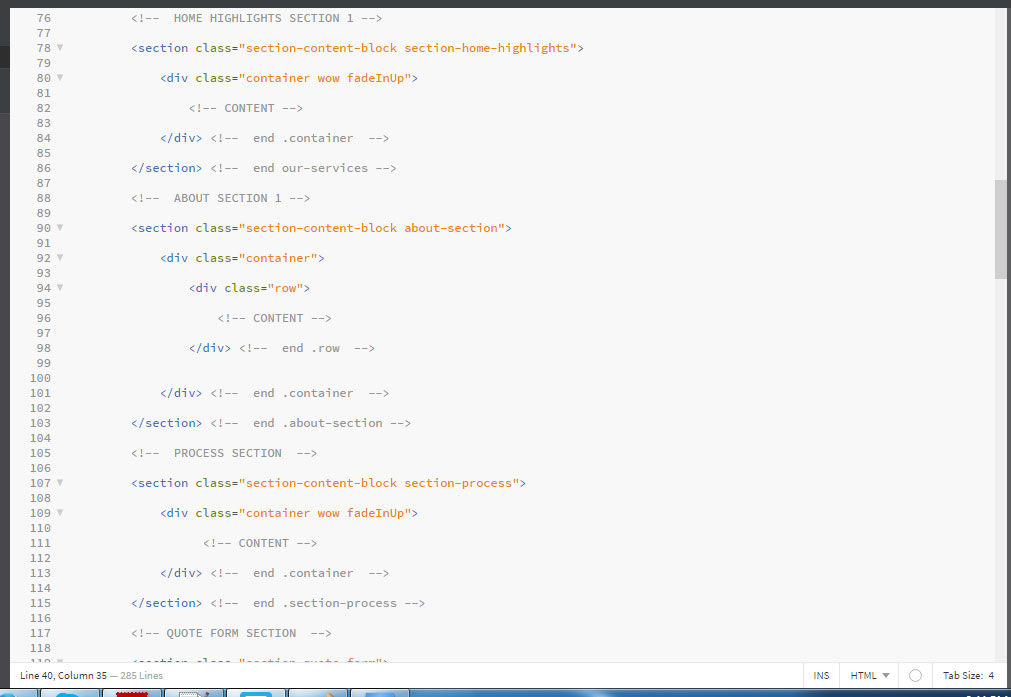Click the '285 Lines' status text
This screenshot has height=697, width=1011.
coord(141,675)
